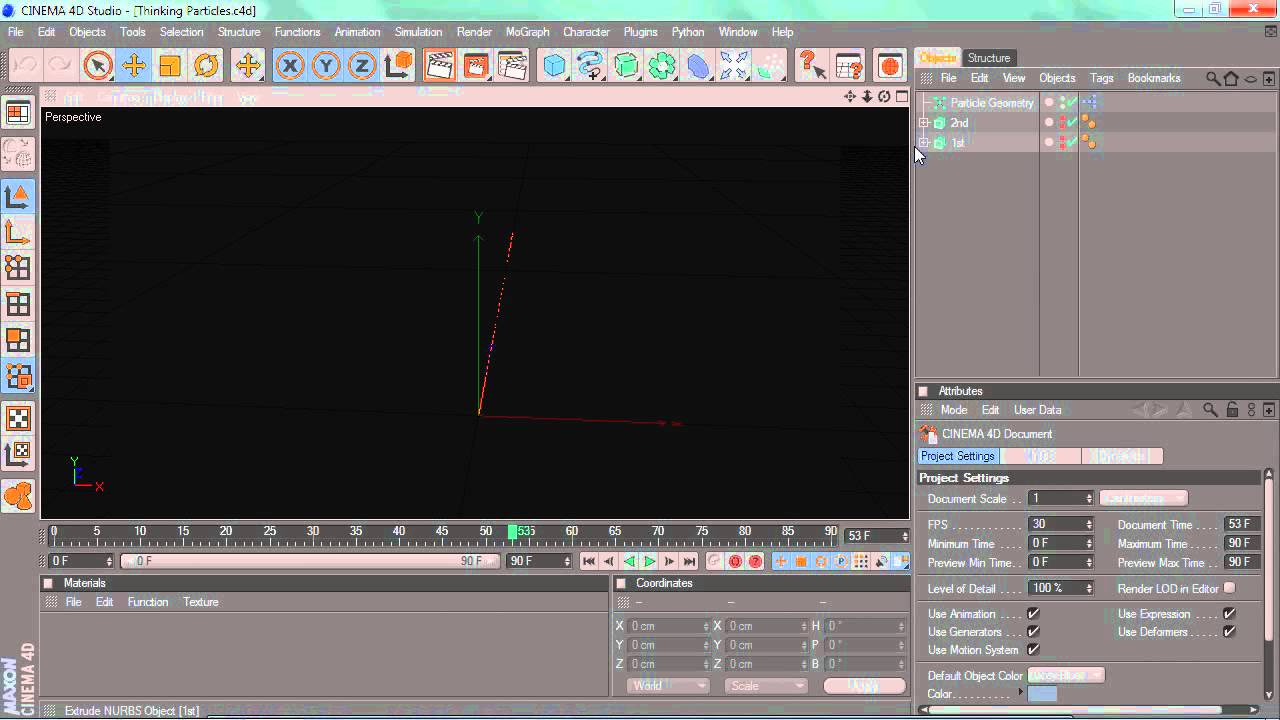Image resolution: width=1280 pixels, height=720 pixels.
Task: Open the NURBS generators green cube icon
Action: tap(626, 66)
